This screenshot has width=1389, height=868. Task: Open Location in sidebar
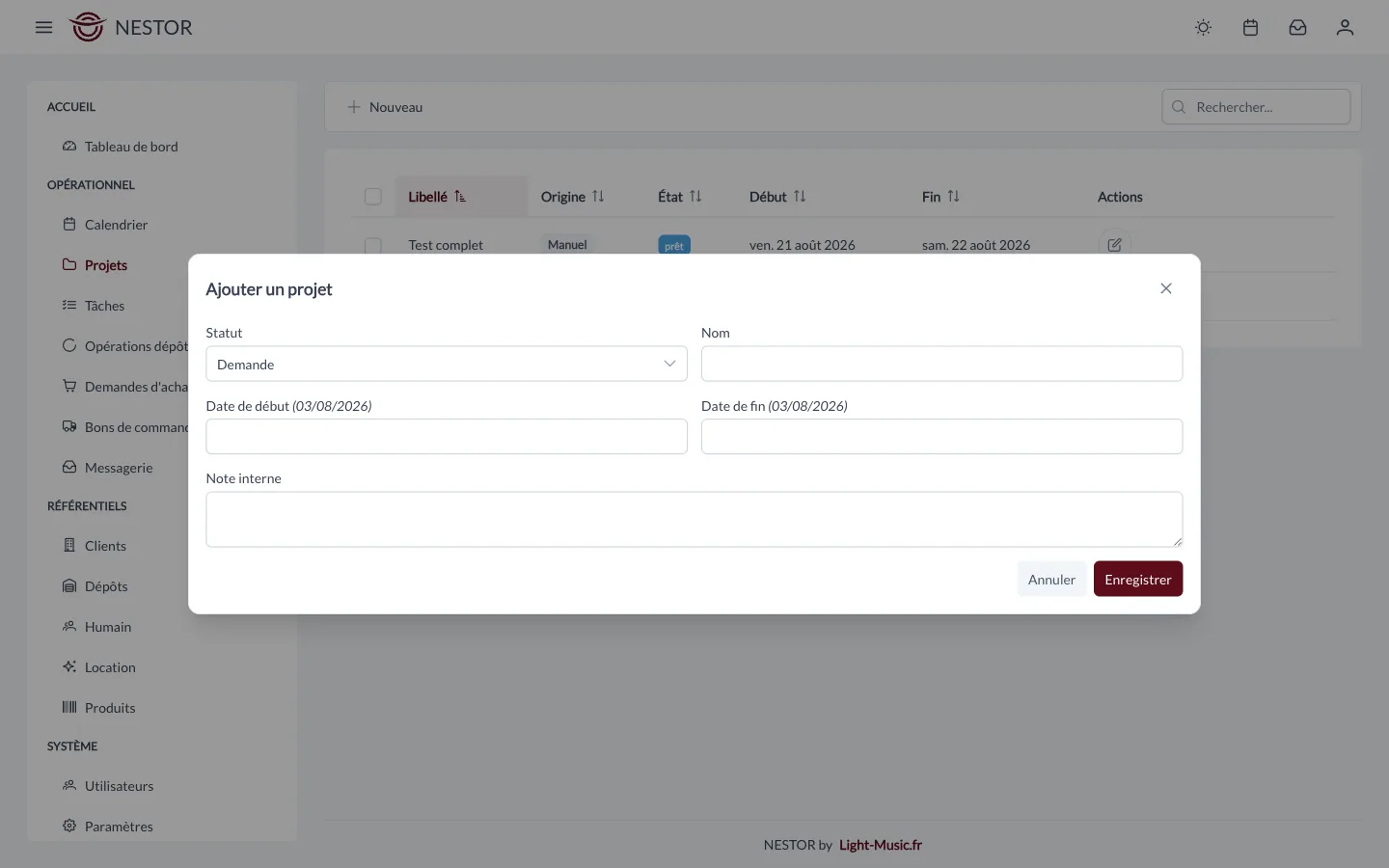coord(99,667)
